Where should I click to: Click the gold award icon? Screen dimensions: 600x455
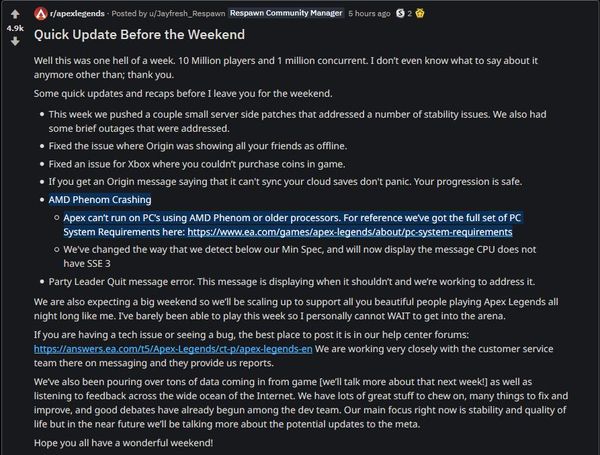pos(420,13)
